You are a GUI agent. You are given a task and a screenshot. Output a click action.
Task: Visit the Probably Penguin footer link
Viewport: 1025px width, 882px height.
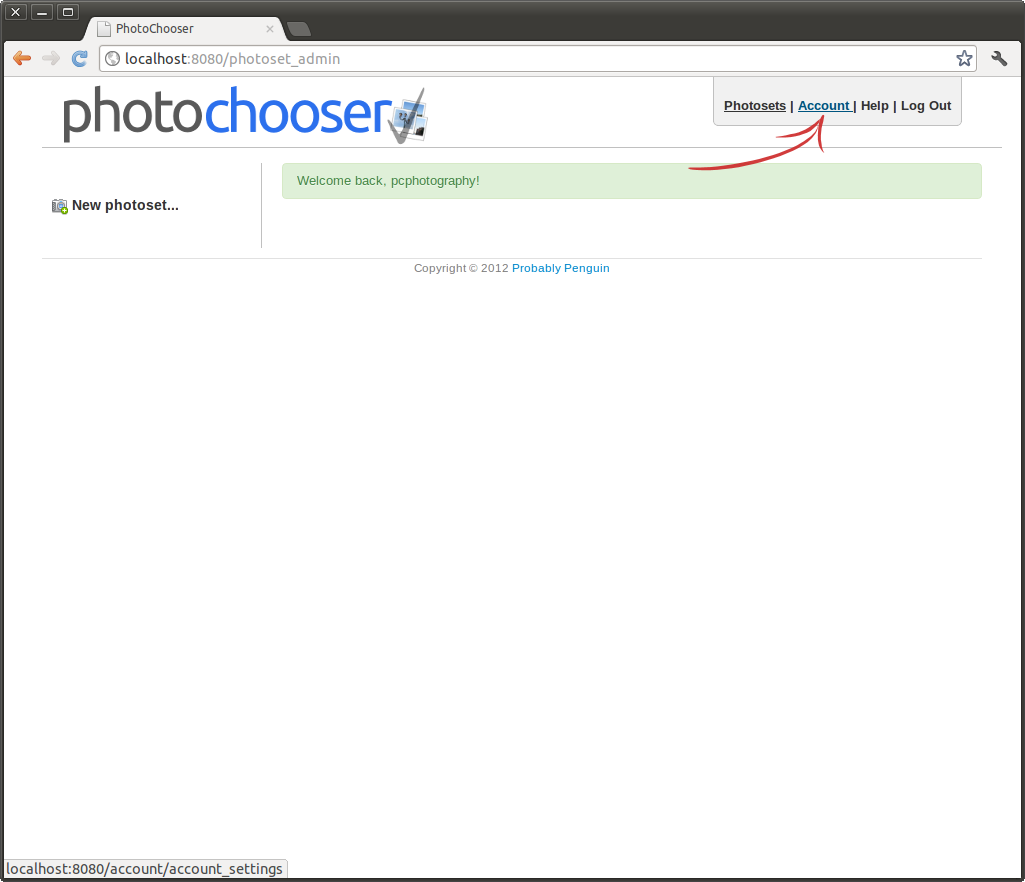[561, 268]
